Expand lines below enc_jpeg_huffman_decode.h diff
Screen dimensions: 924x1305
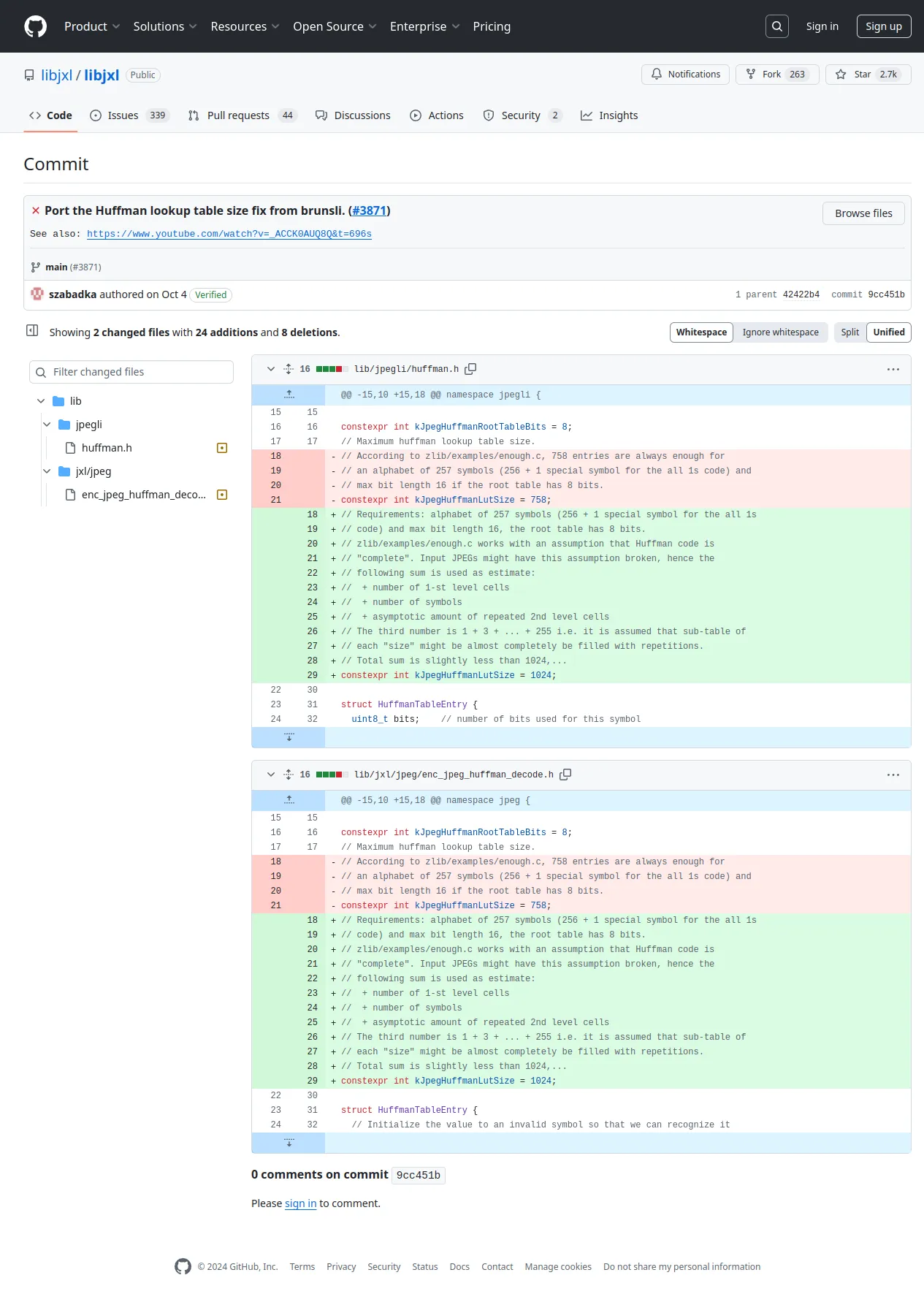pyautogui.click(x=289, y=1143)
